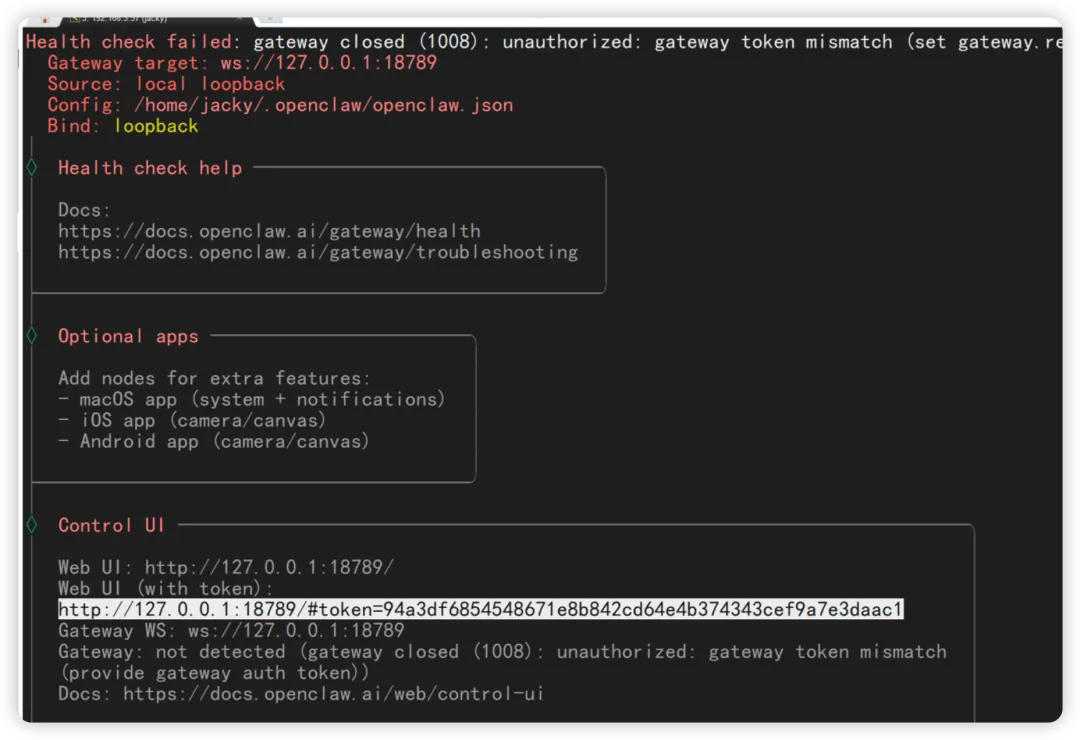Select the 'Gateway target: ws://127.0.0.1:18789' line
Image resolution: width=1080 pixels, height=740 pixels.
pos(242,63)
